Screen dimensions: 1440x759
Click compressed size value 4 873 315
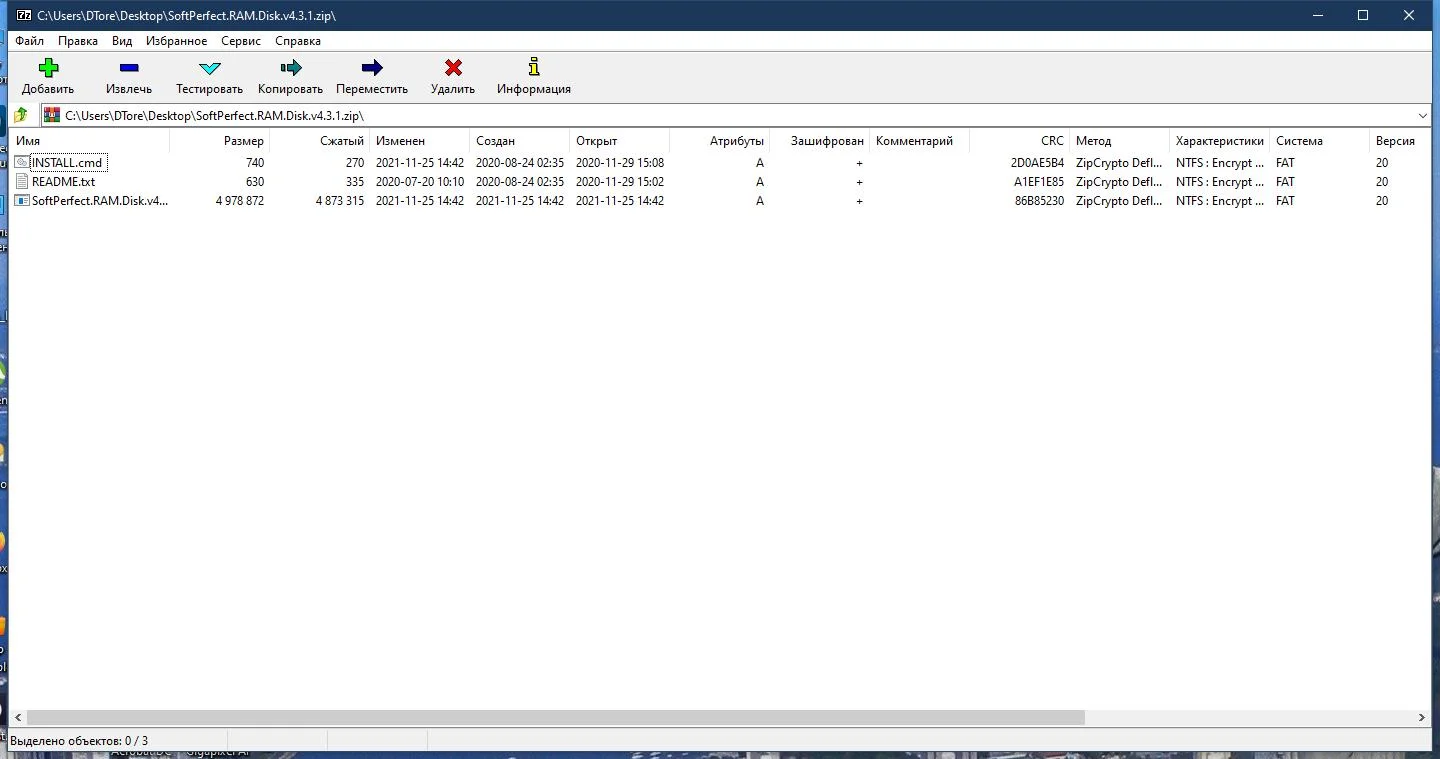pos(339,201)
